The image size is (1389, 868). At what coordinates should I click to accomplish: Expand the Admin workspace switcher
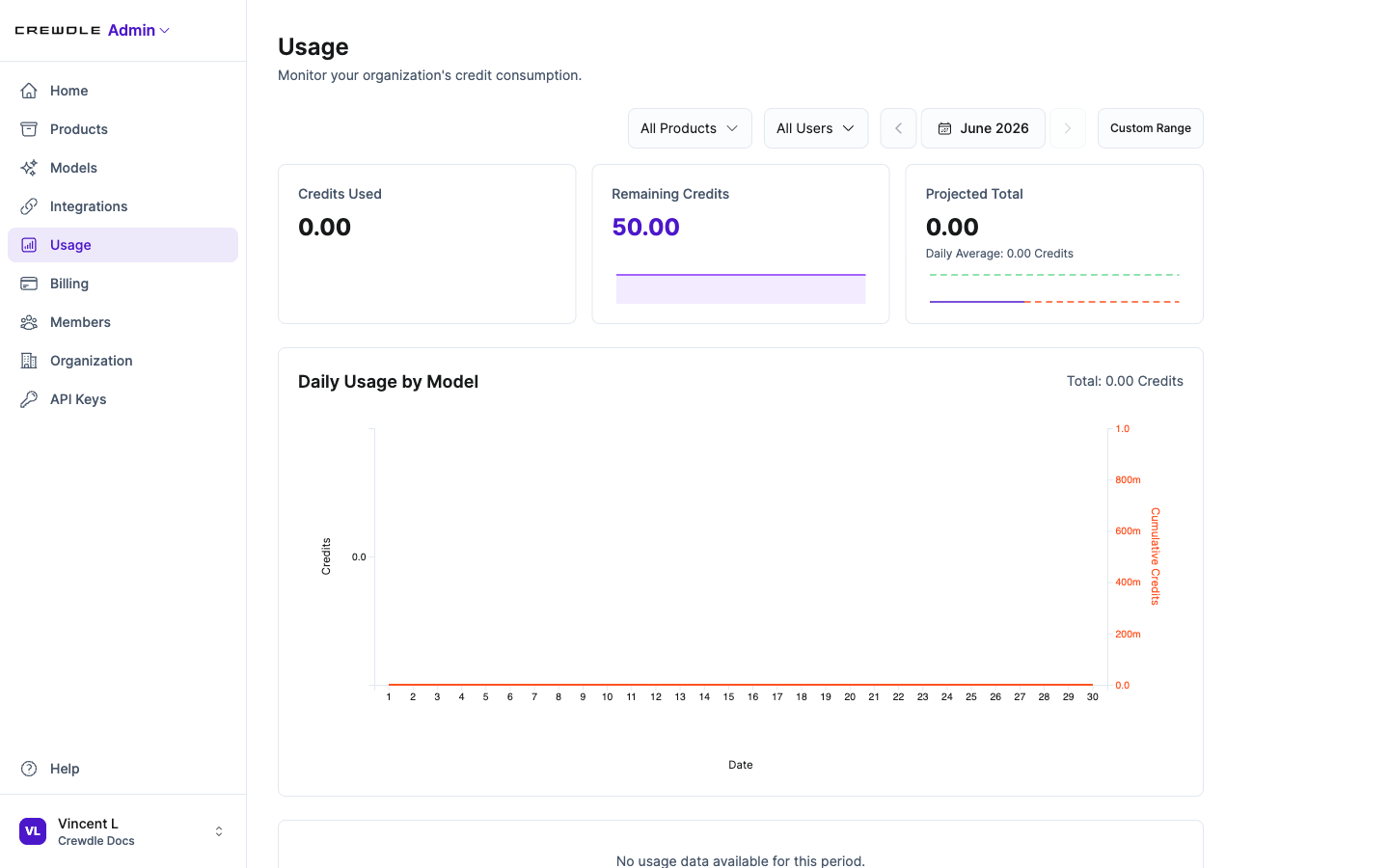(139, 31)
